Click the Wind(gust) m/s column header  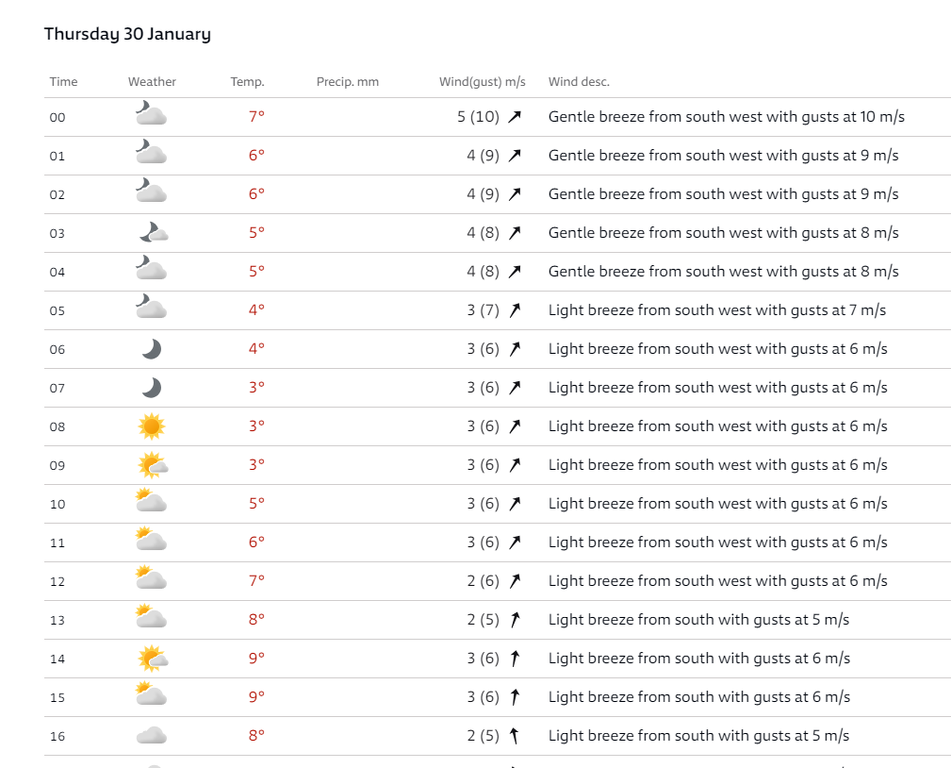coord(482,82)
